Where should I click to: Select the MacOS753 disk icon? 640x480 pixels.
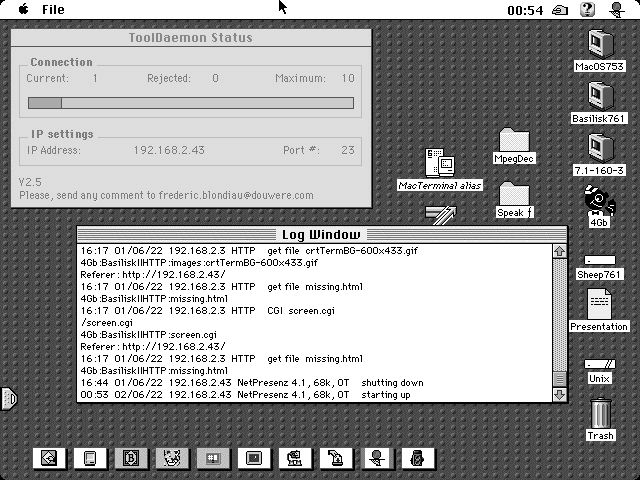pos(600,43)
